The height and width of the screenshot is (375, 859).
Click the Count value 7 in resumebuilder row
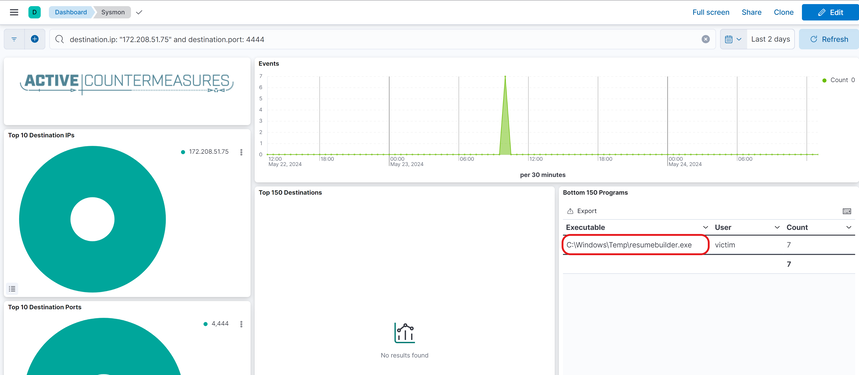tap(789, 245)
